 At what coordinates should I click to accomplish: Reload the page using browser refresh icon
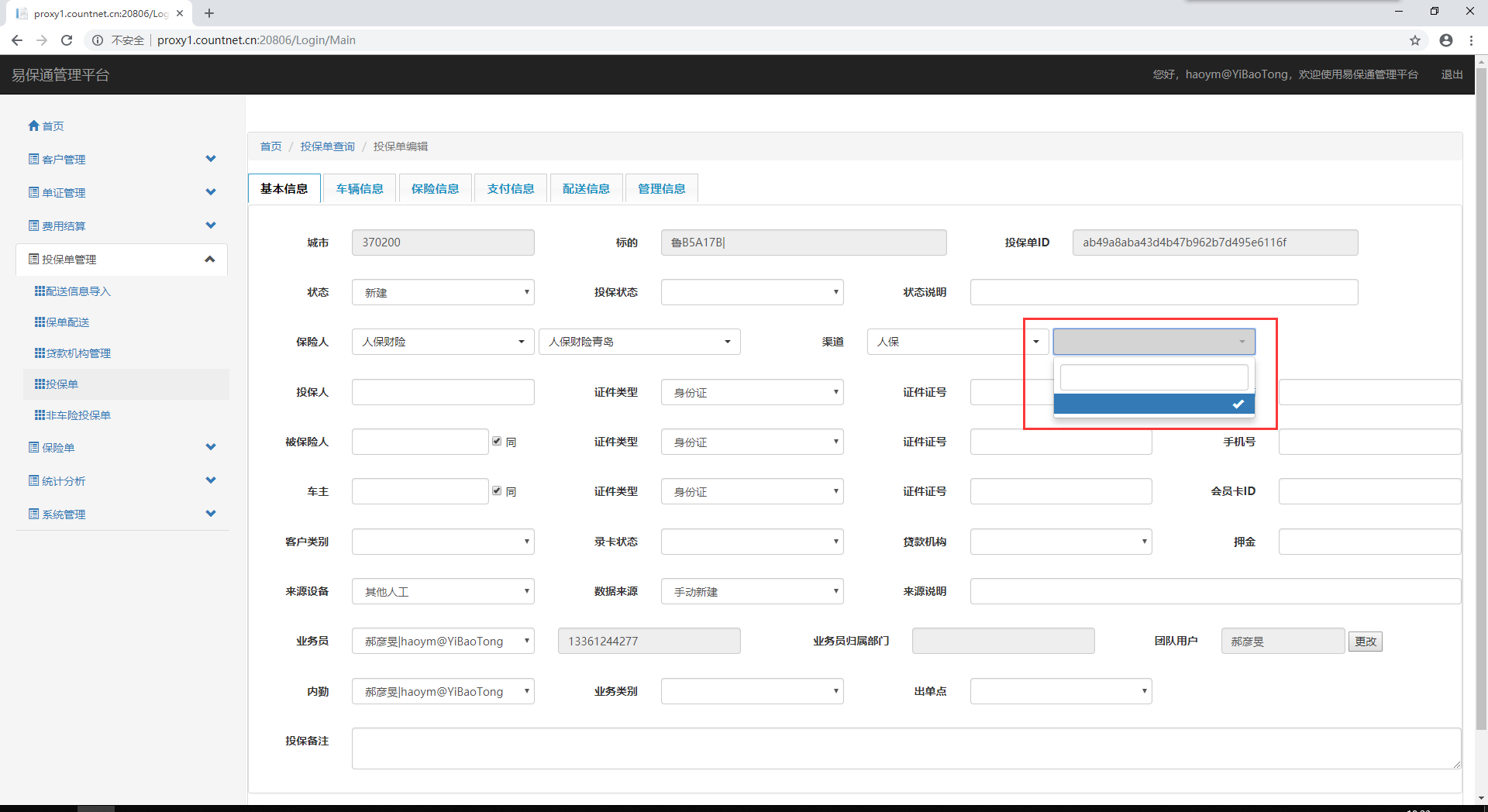point(67,40)
